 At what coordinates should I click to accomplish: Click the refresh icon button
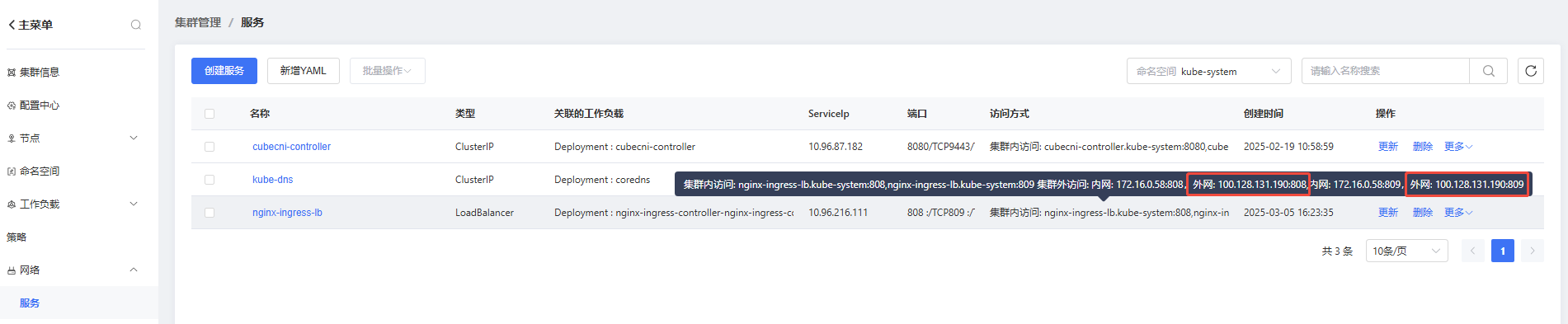pyautogui.click(x=1531, y=71)
